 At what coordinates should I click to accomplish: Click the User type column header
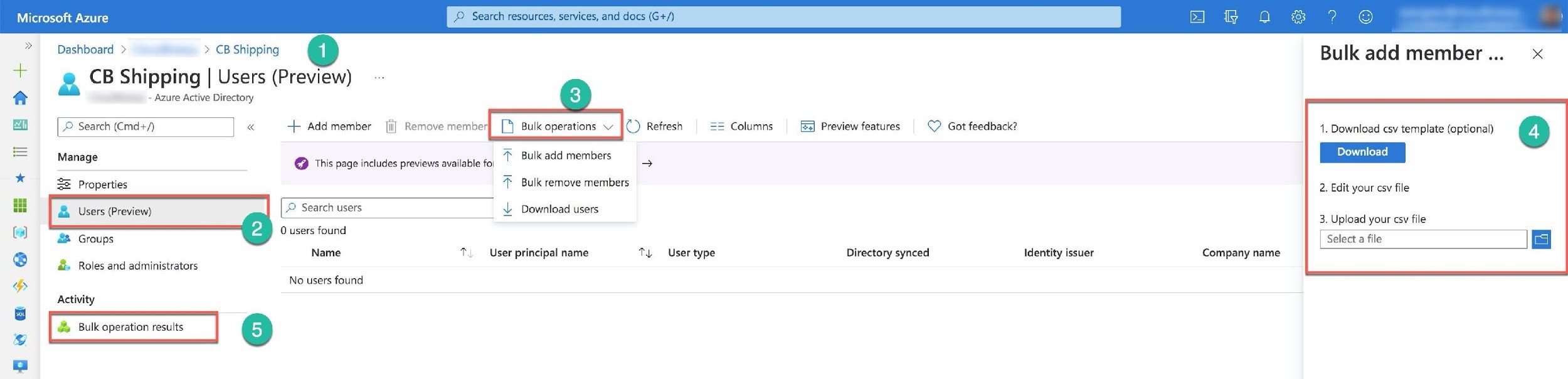tap(691, 253)
